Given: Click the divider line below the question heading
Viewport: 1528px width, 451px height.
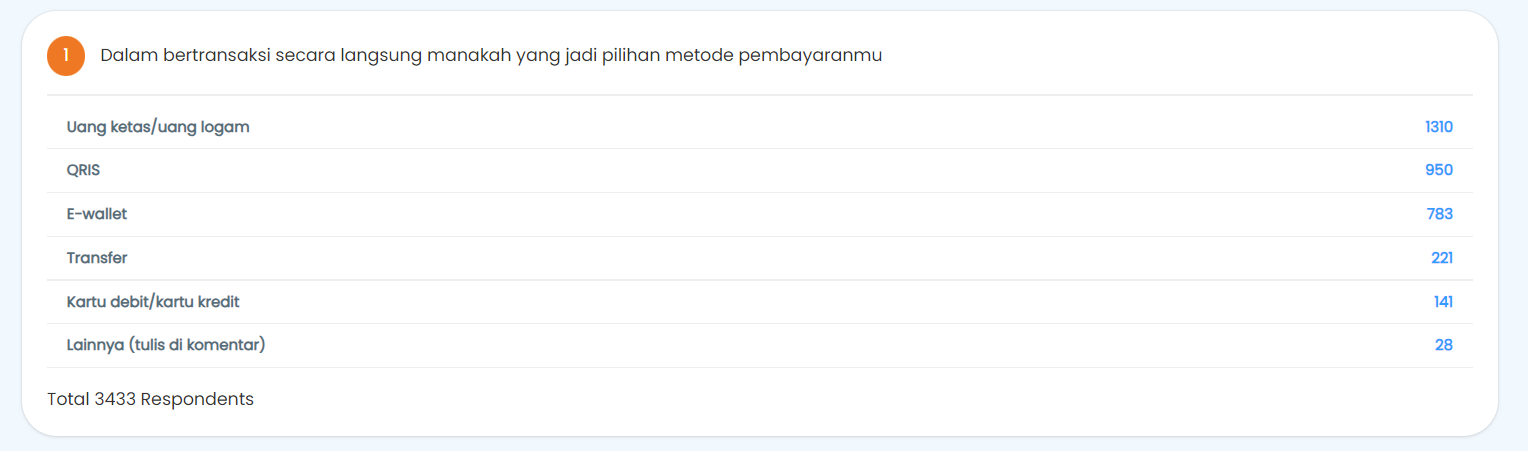Looking at the screenshot, I should click(760, 95).
